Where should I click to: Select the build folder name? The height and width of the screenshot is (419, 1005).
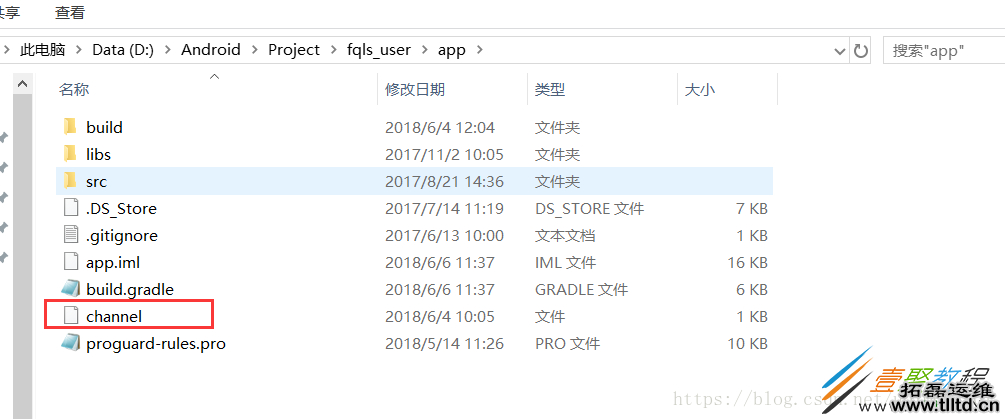click(104, 127)
